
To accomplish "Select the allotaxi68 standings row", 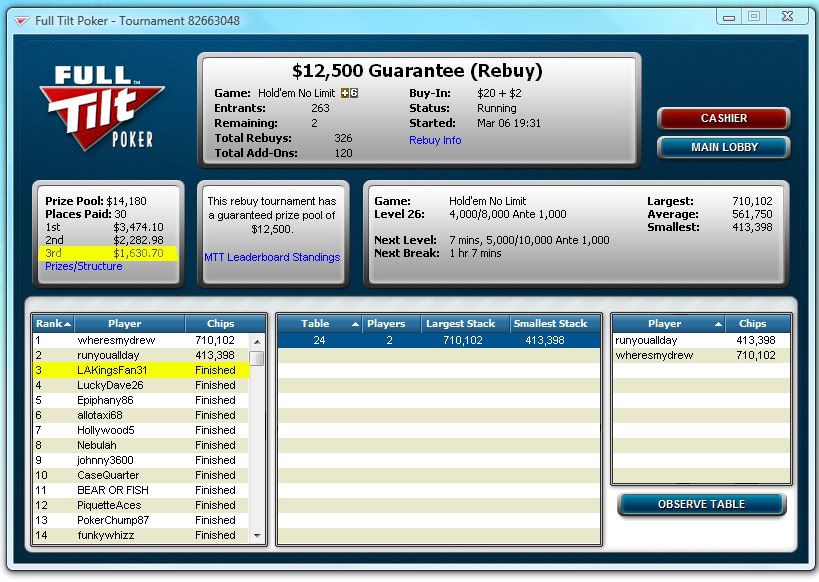I will click(x=141, y=415).
